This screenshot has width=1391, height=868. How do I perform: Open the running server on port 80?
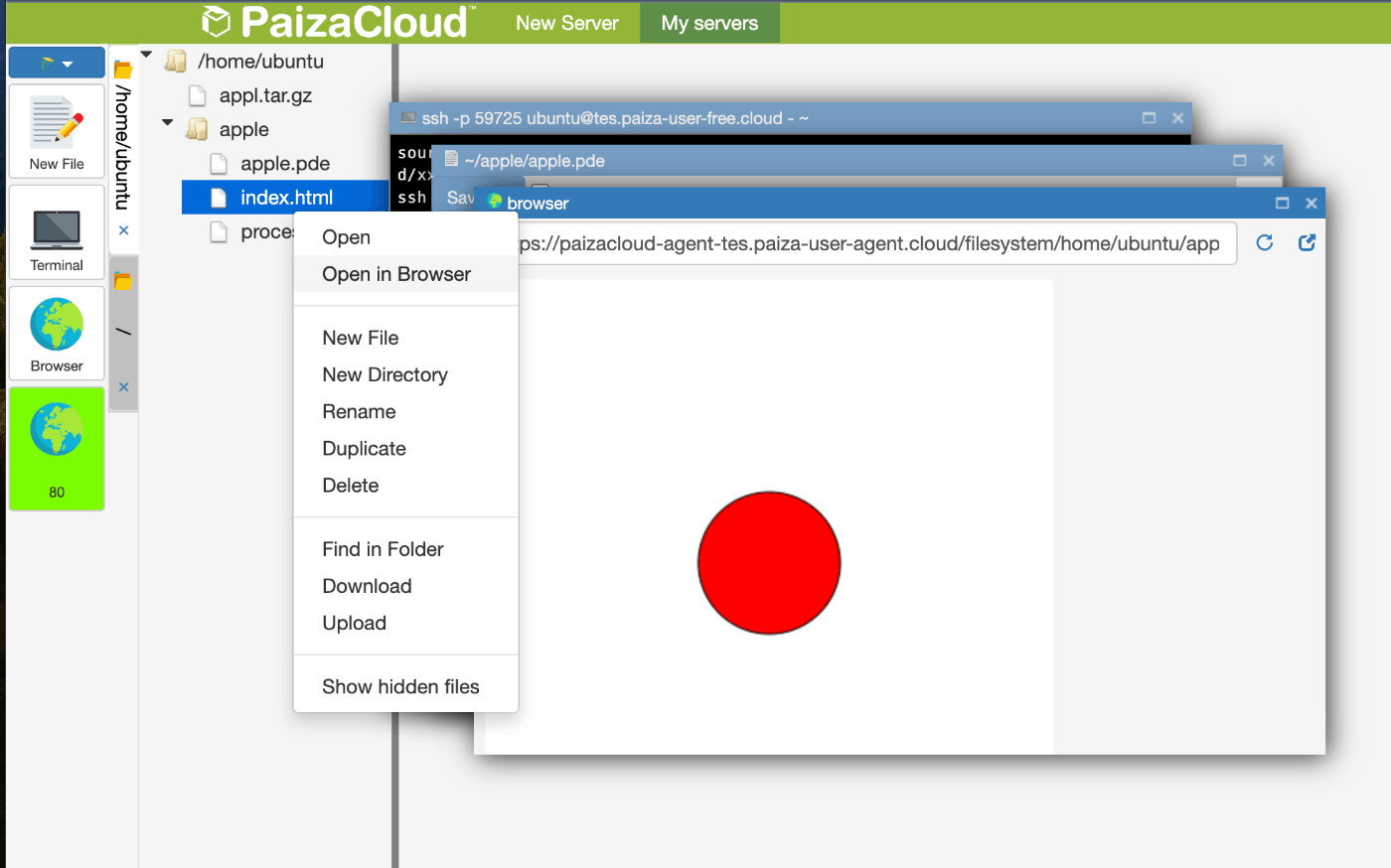tap(56, 449)
